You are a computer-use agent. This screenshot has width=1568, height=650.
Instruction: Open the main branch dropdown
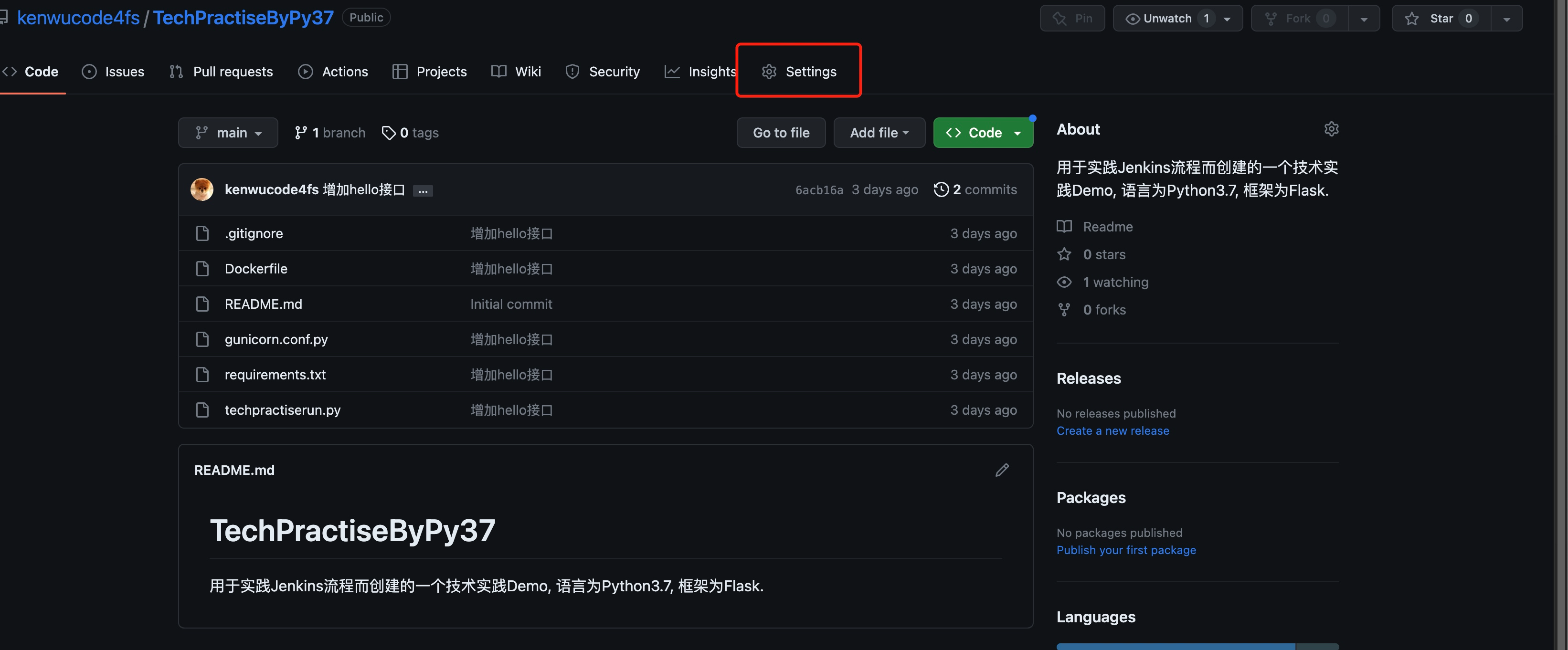(228, 133)
